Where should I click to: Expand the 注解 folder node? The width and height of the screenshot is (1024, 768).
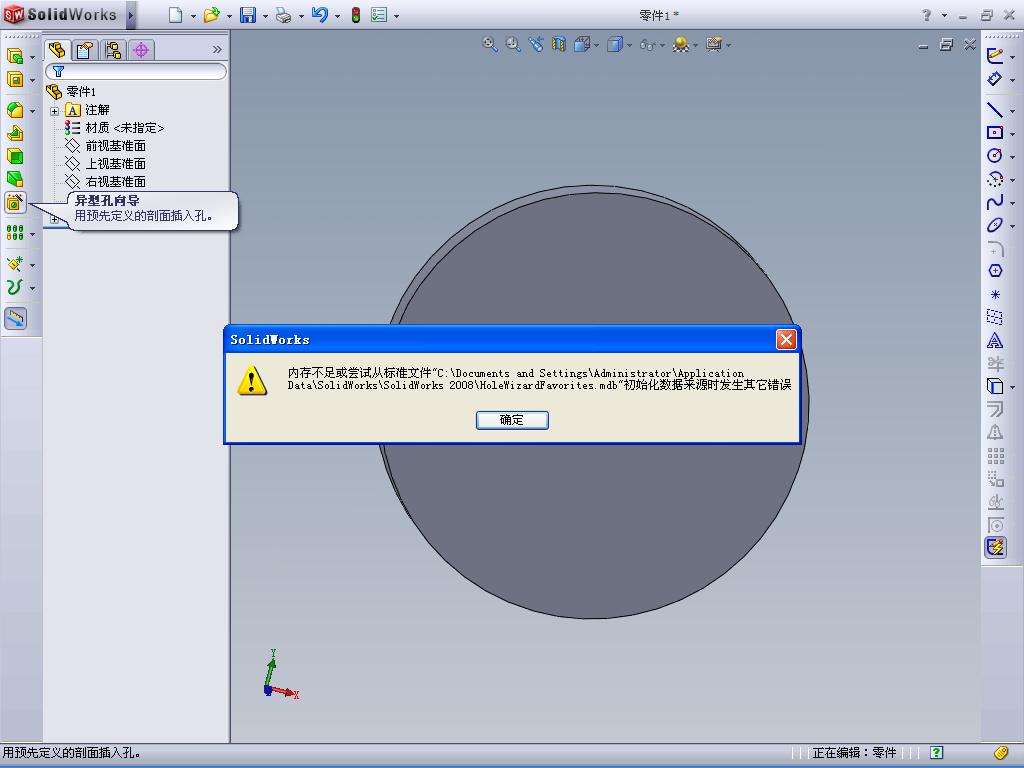coord(55,111)
